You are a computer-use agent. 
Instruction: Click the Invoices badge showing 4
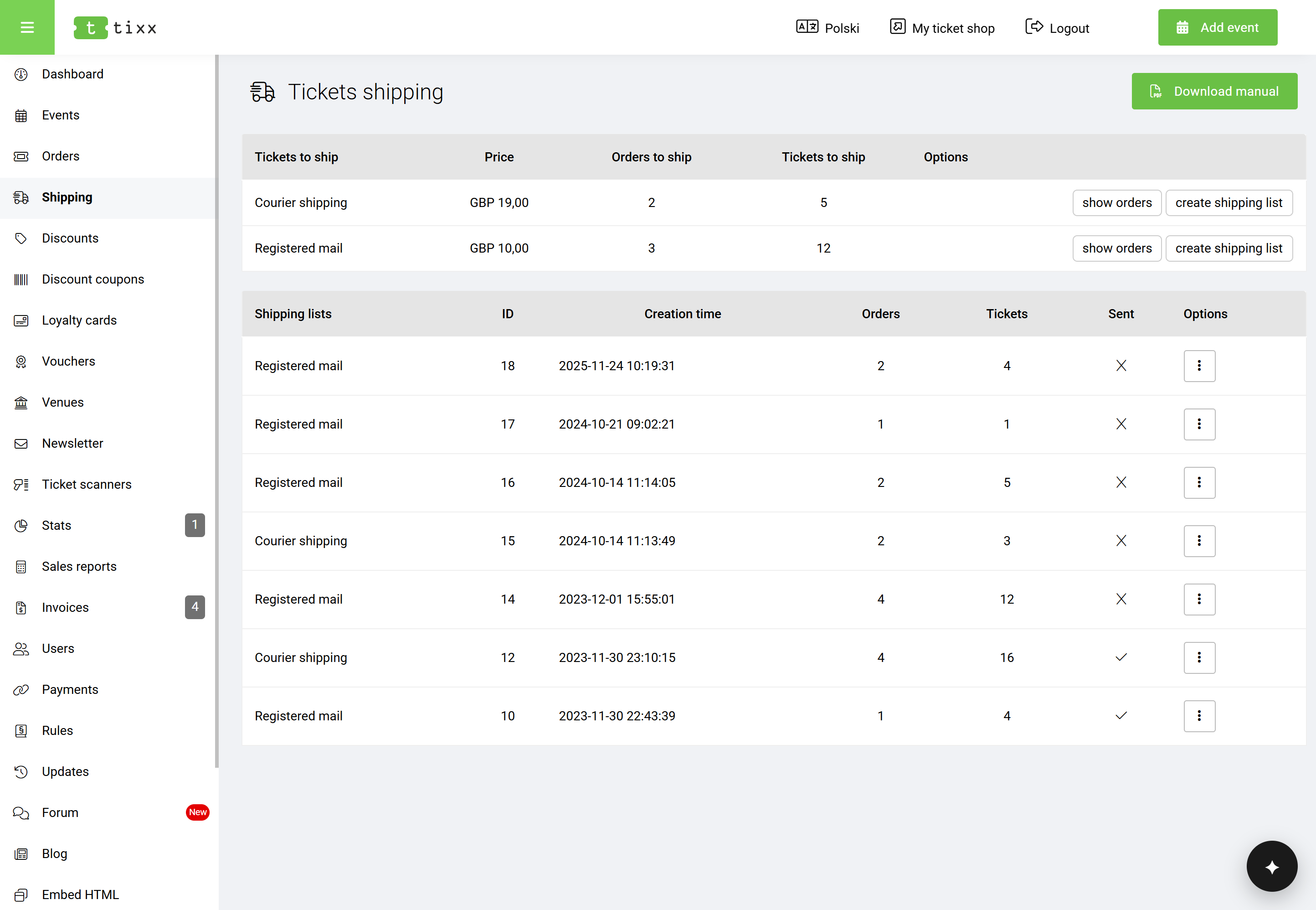pos(195,607)
